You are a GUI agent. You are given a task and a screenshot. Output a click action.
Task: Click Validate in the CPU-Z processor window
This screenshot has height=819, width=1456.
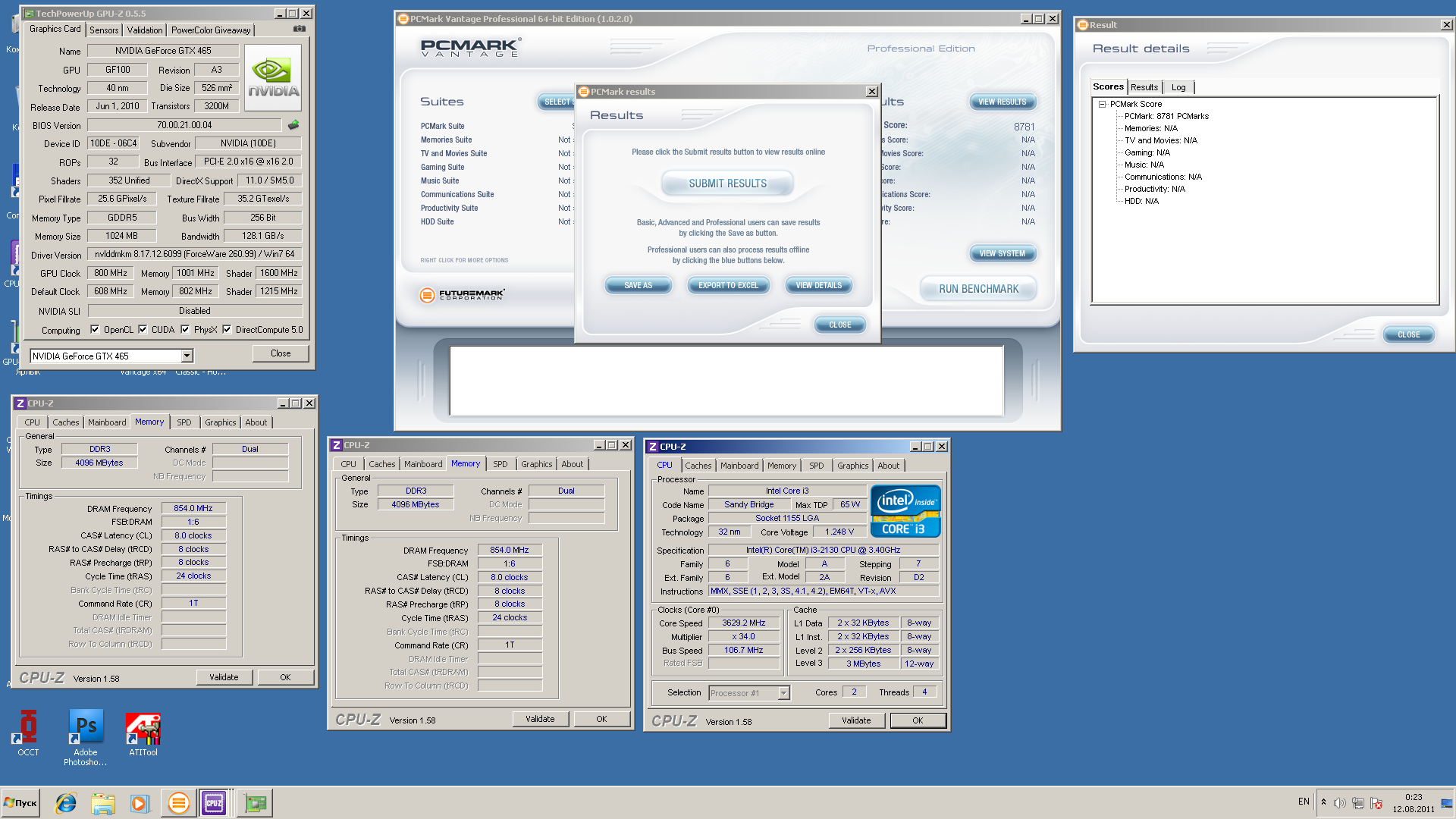[x=856, y=720]
